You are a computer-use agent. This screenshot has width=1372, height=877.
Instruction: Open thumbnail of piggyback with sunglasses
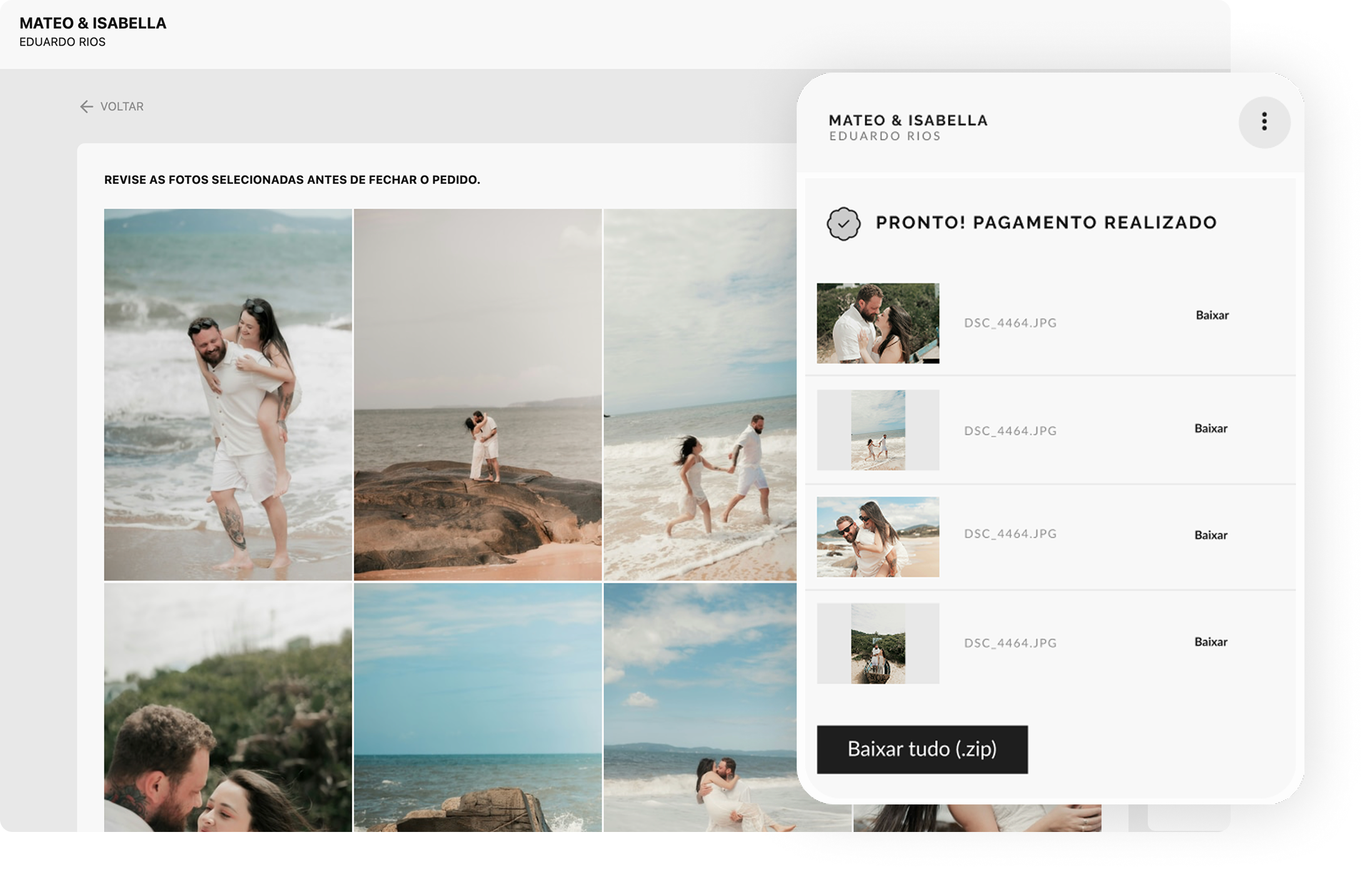tap(877, 537)
